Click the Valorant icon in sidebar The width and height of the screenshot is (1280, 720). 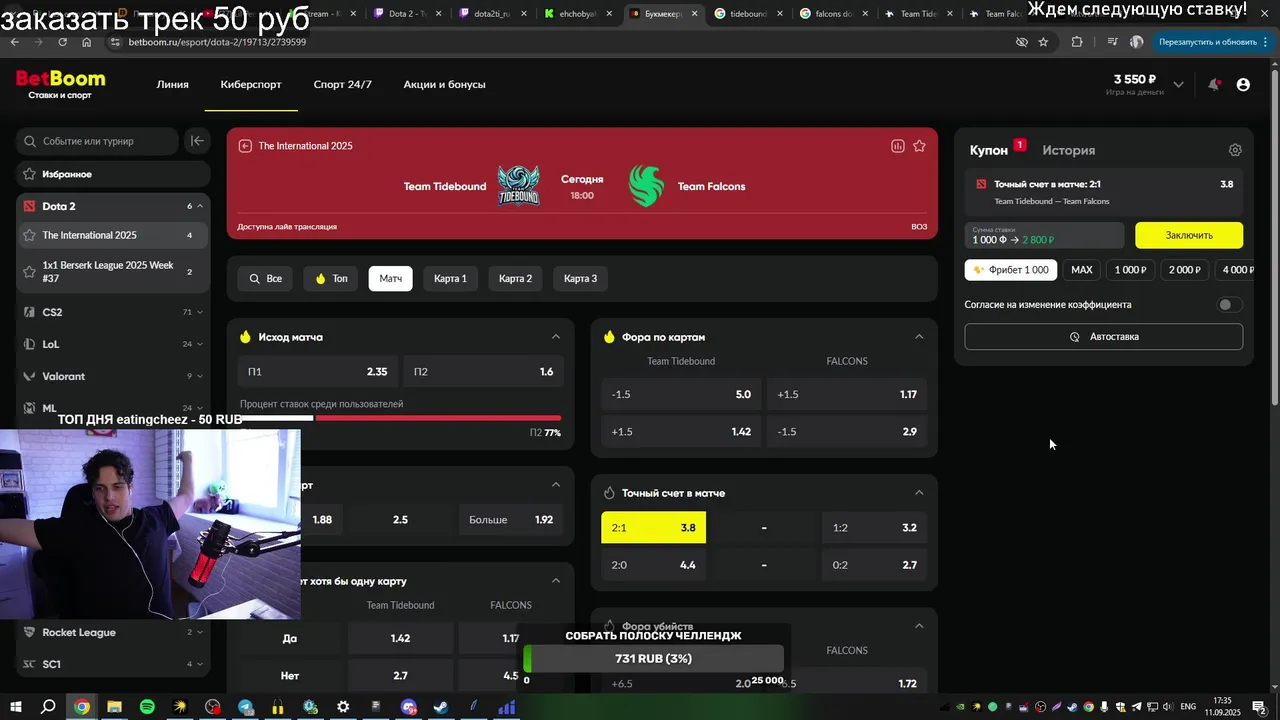pos(30,376)
